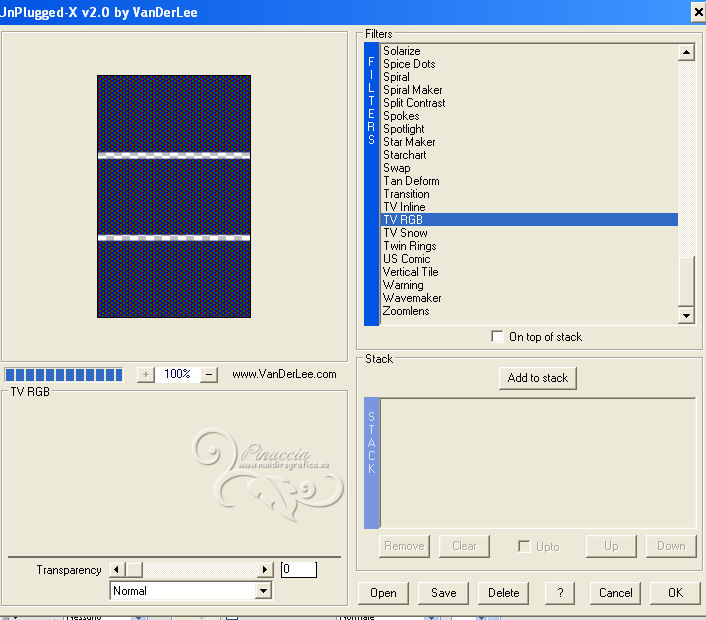
Task: Click the Transparency slider thumb
Action: point(134,570)
